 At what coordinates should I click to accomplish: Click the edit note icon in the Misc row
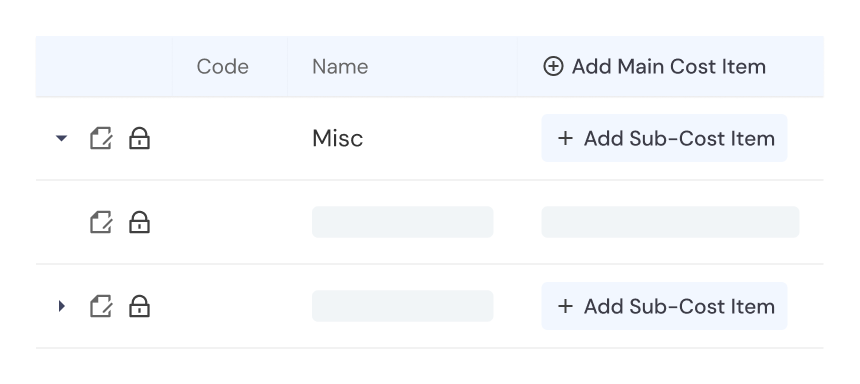[101, 138]
